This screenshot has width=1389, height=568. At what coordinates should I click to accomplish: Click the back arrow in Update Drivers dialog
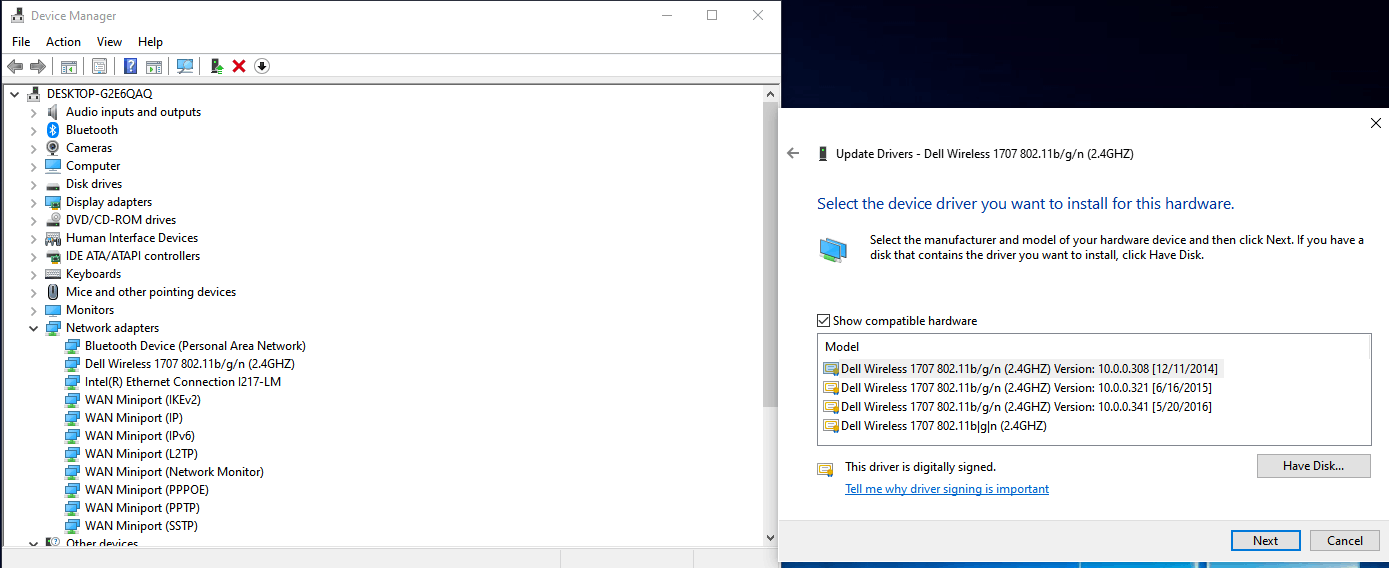(794, 154)
